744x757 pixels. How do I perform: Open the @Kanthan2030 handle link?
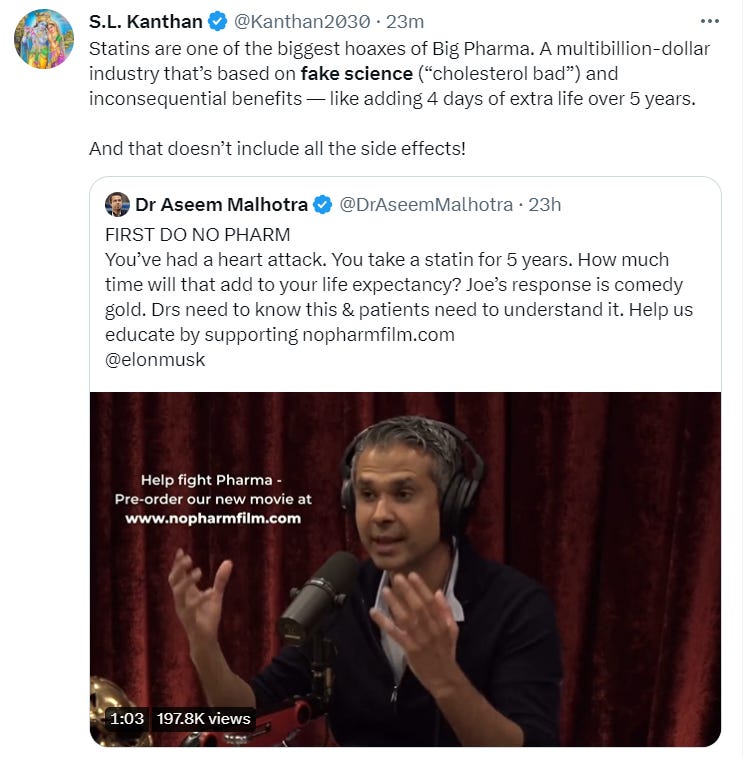click(x=302, y=22)
